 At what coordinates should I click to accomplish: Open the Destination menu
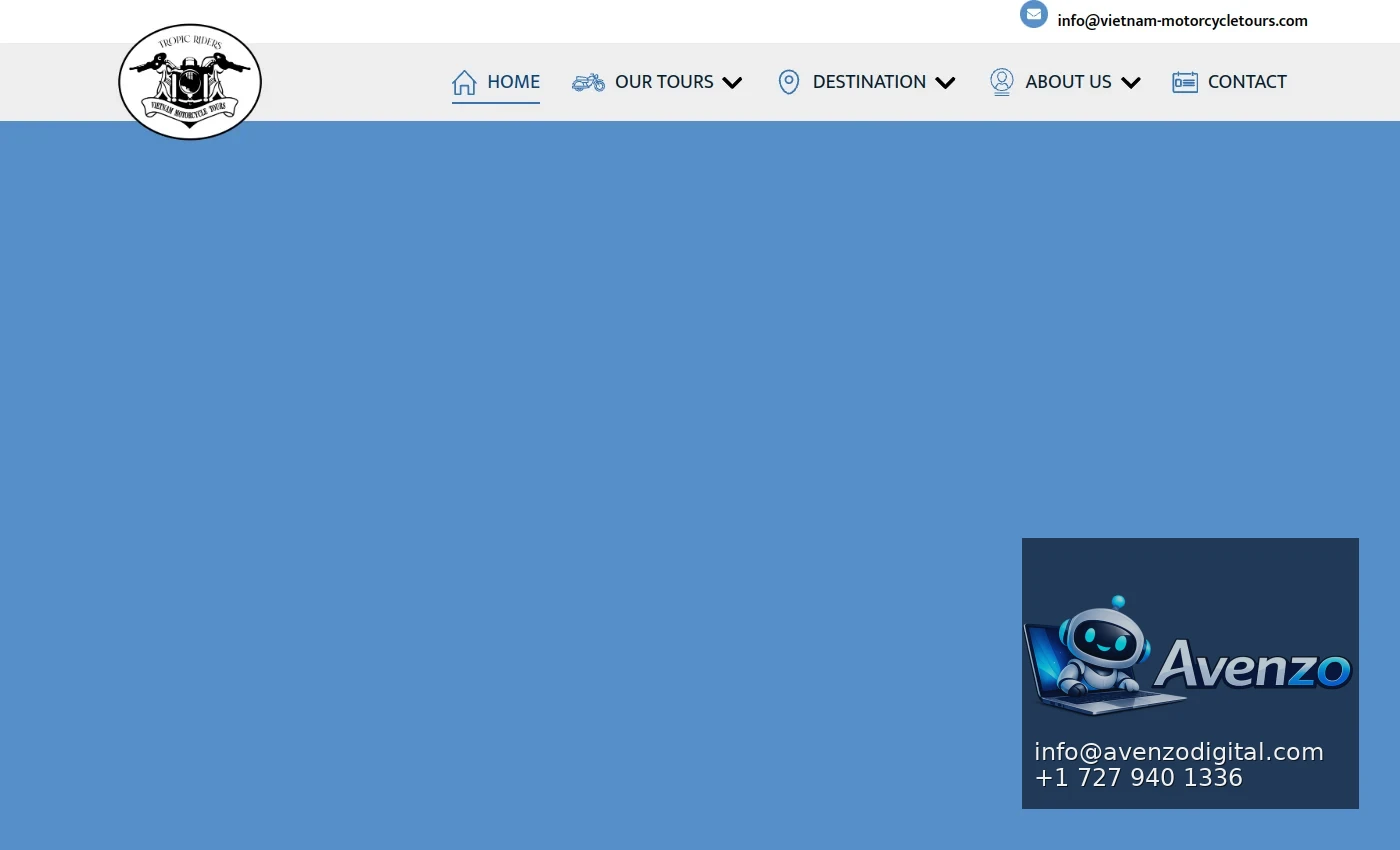(x=869, y=82)
